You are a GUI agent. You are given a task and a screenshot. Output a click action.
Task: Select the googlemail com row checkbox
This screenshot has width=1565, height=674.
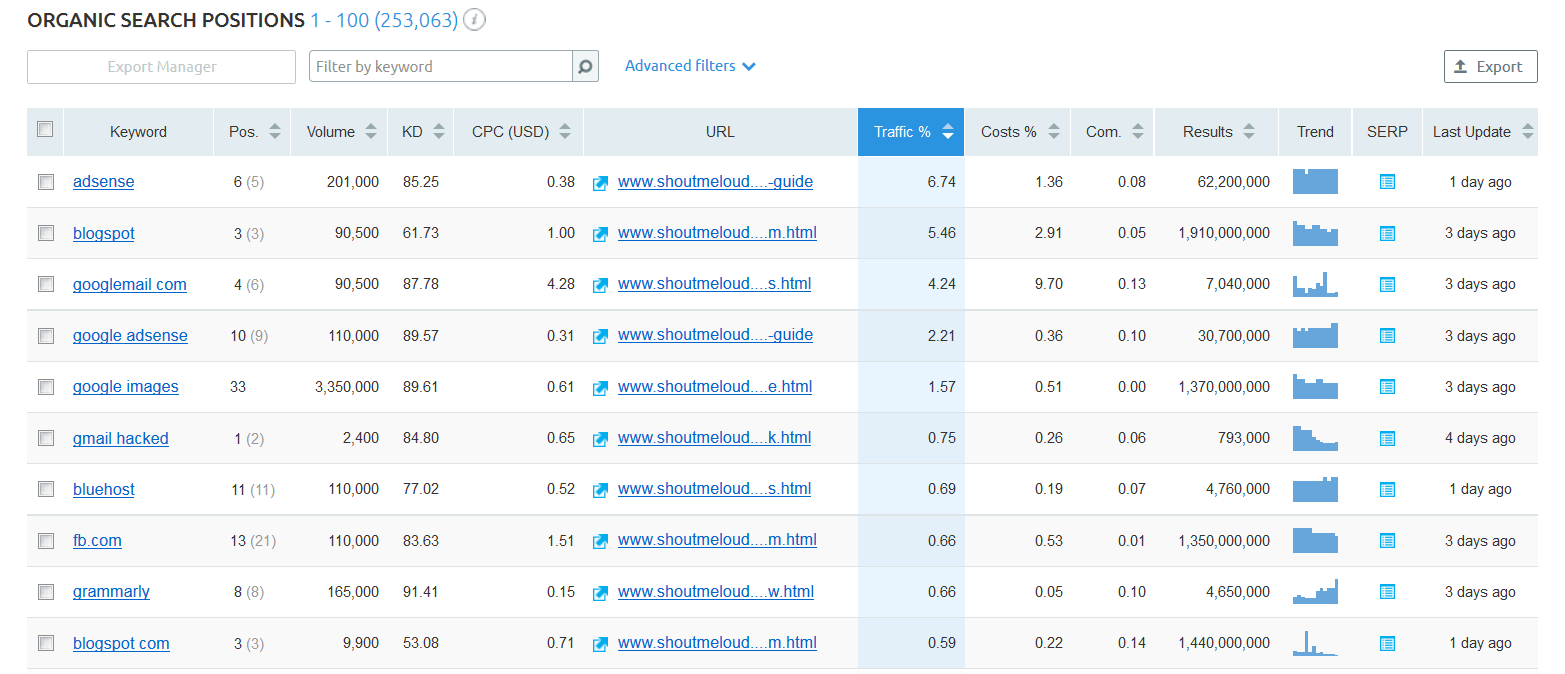[x=46, y=284]
